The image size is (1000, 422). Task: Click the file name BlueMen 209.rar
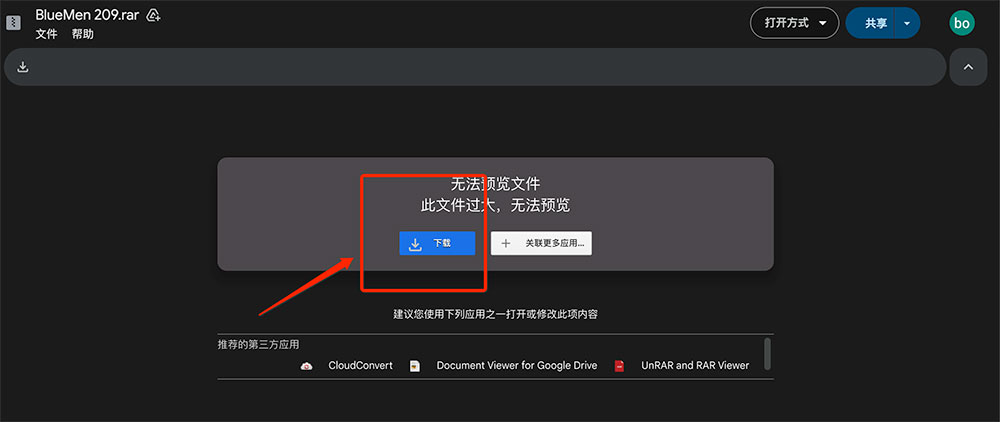86,15
